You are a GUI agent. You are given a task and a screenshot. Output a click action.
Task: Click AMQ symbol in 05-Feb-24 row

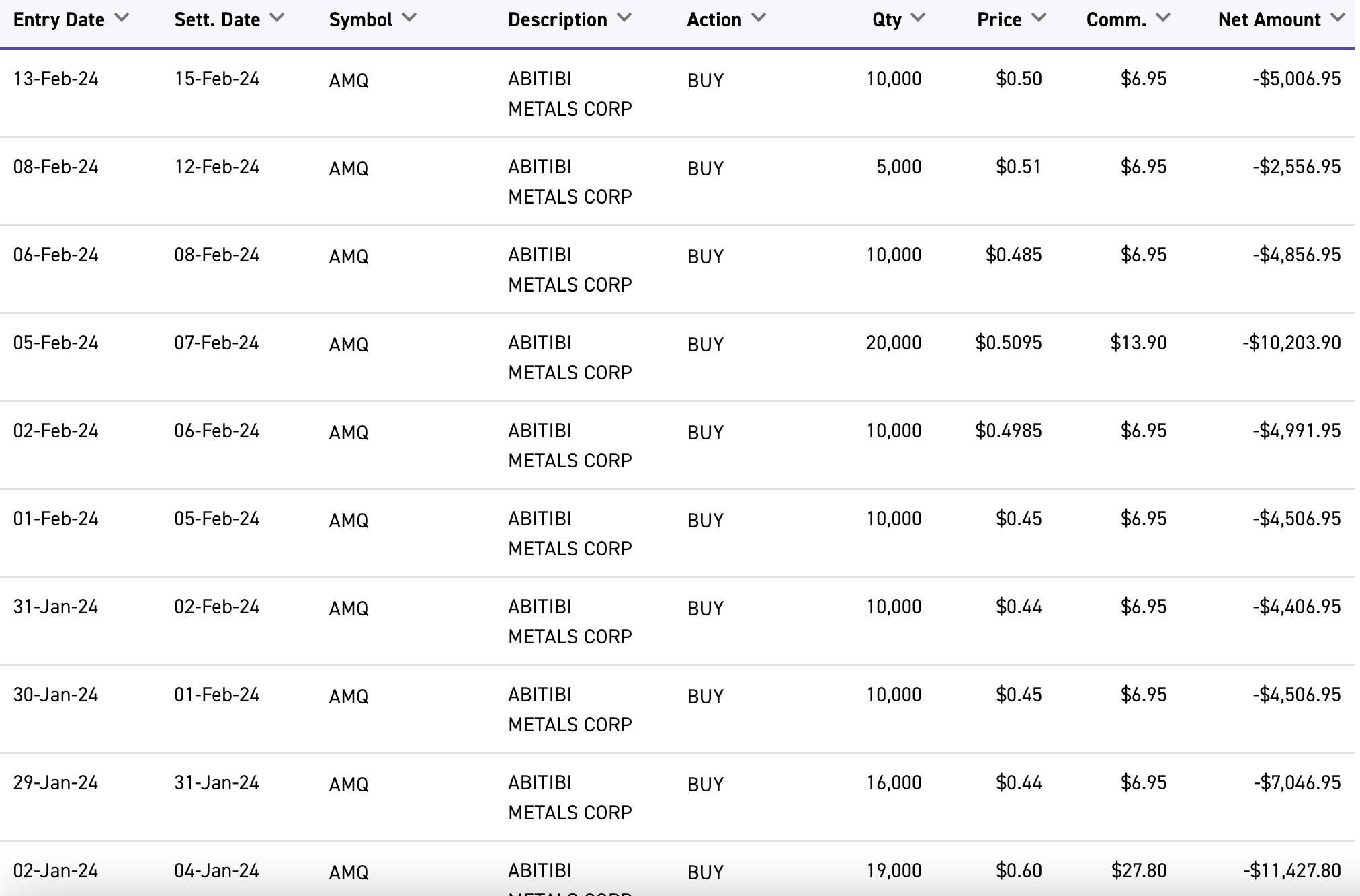click(349, 345)
